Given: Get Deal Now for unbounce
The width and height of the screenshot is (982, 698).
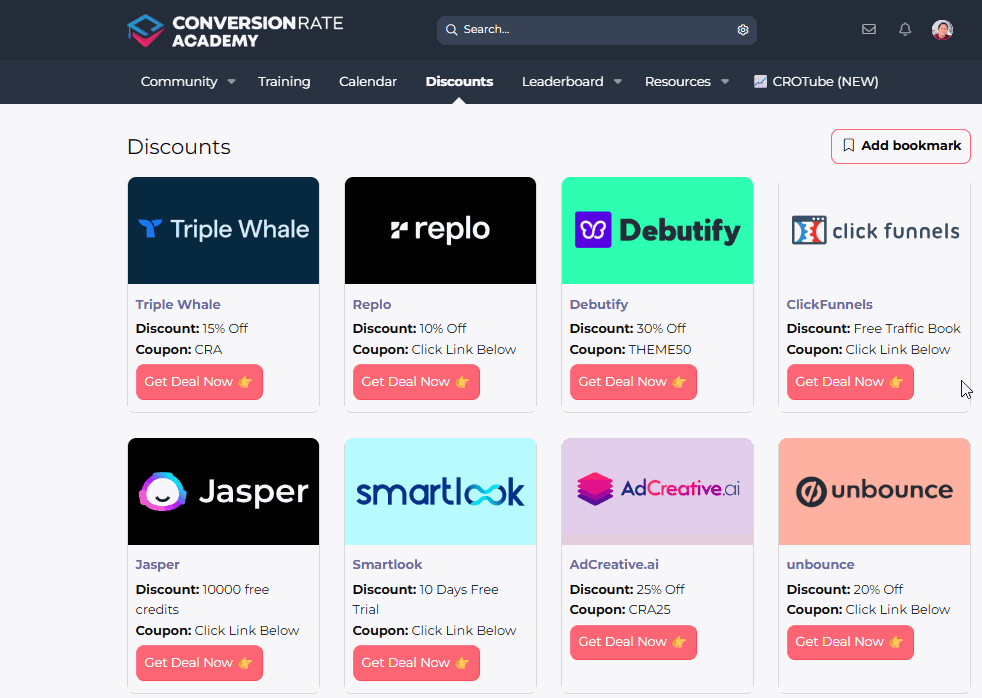Looking at the screenshot, I should pyautogui.click(x=850, y=642).
